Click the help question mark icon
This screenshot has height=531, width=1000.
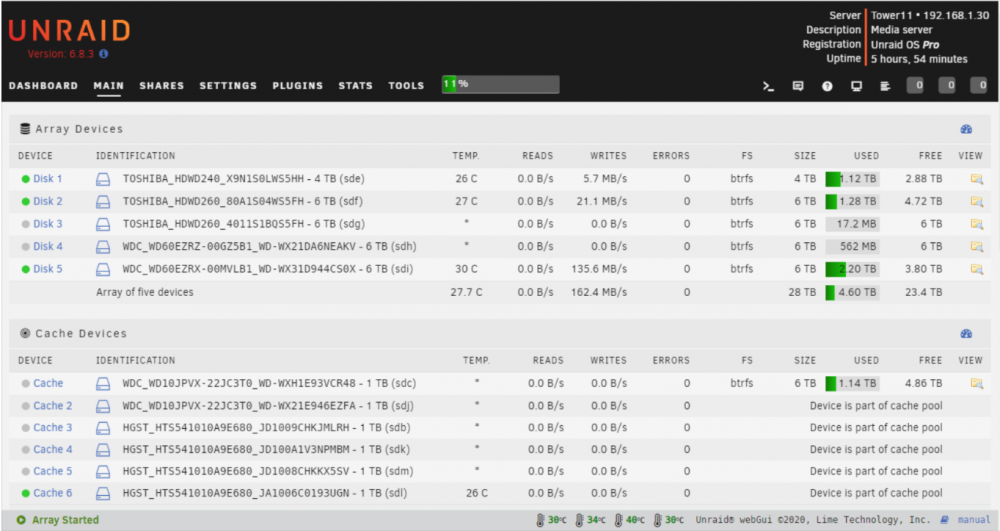pyautogui.click(x=827, y=86)
